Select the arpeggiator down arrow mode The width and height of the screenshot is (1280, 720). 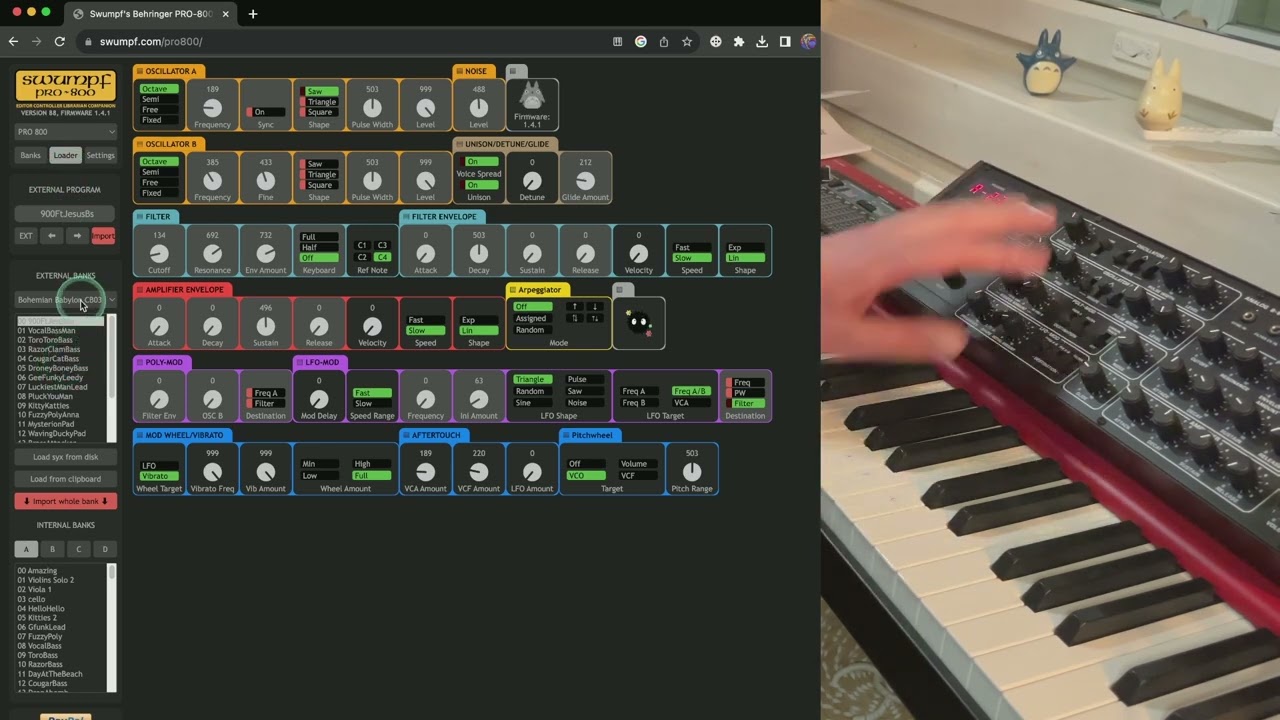point(594,307)
